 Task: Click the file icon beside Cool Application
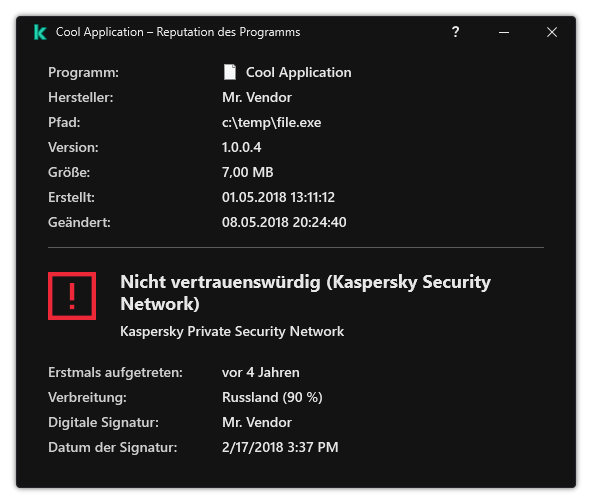[230, 72]
